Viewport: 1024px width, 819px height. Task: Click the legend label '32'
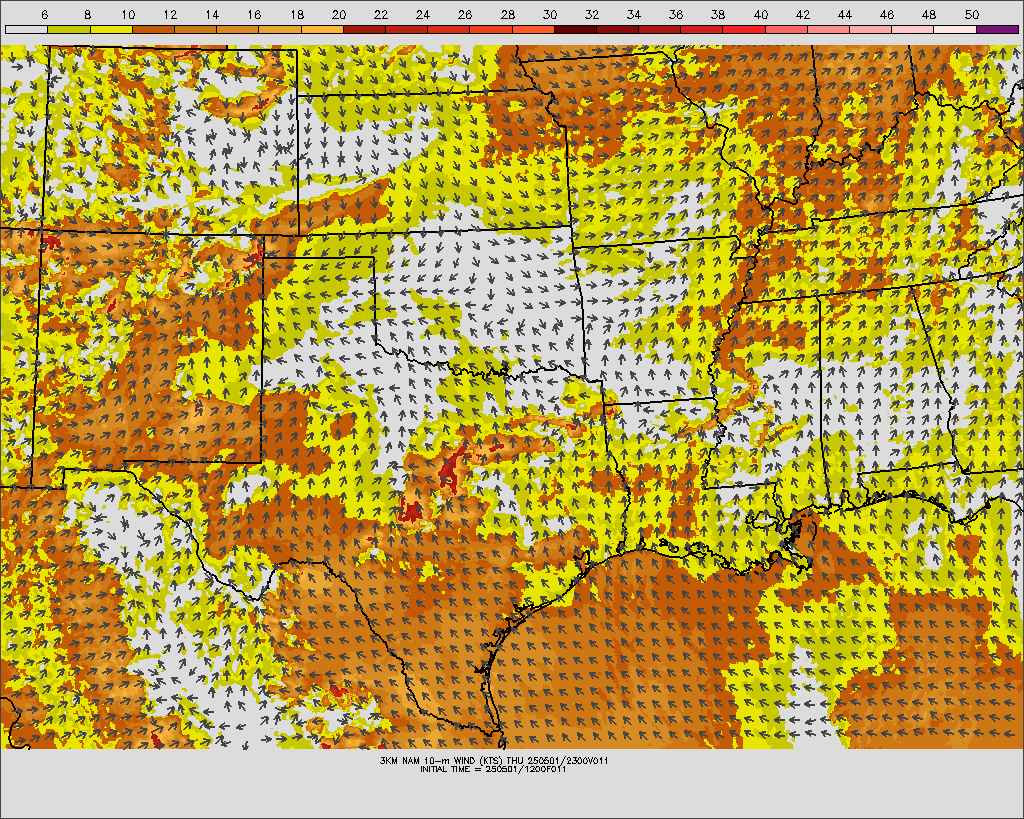point(592,14)
